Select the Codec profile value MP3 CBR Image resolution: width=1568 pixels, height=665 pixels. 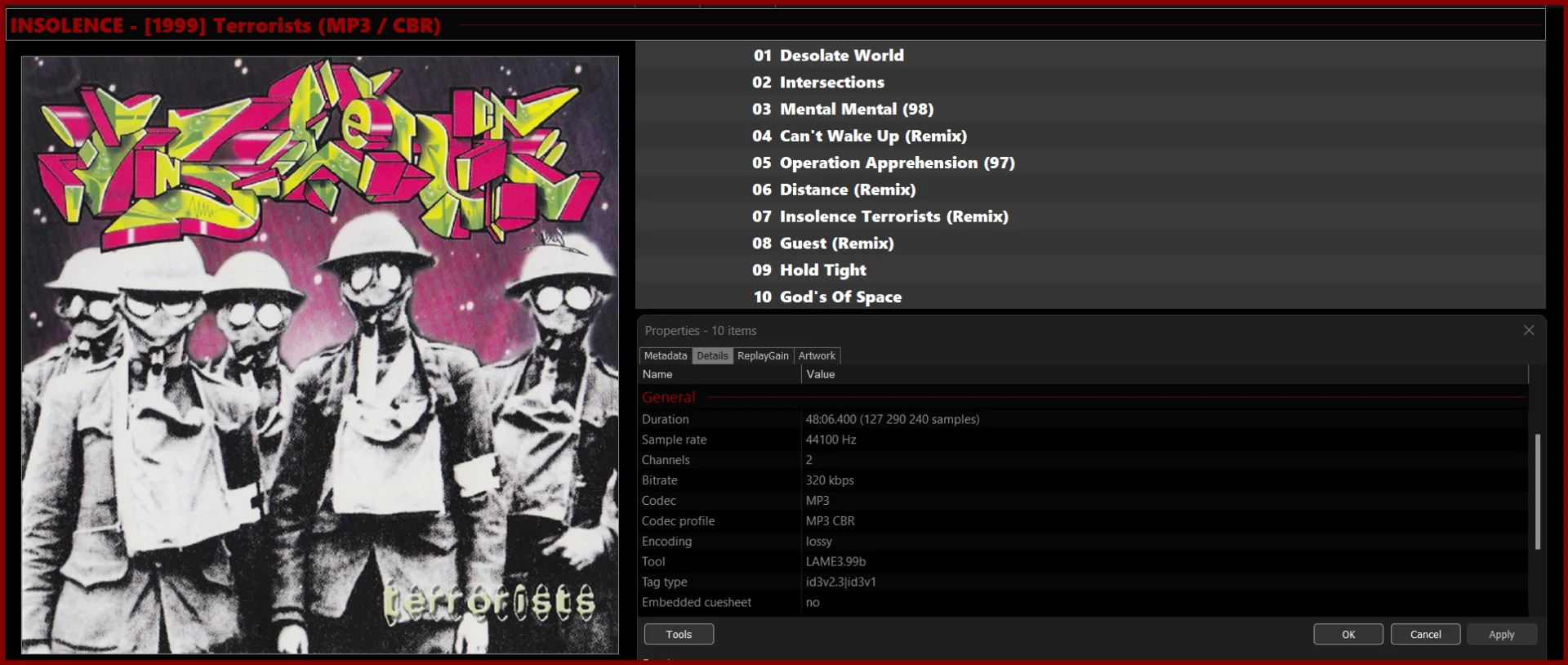tap(831, 521)
